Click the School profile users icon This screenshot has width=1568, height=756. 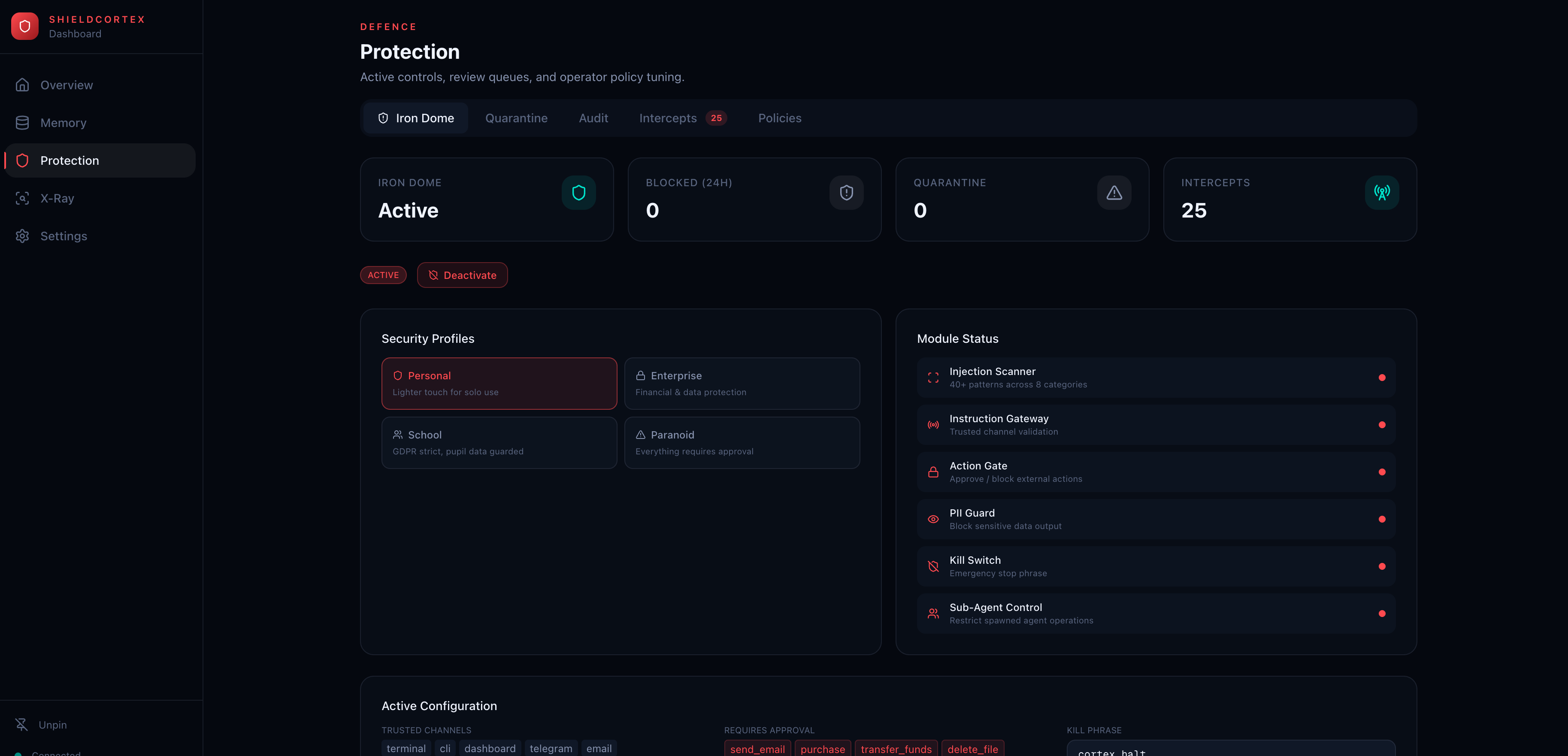point(397,435)
